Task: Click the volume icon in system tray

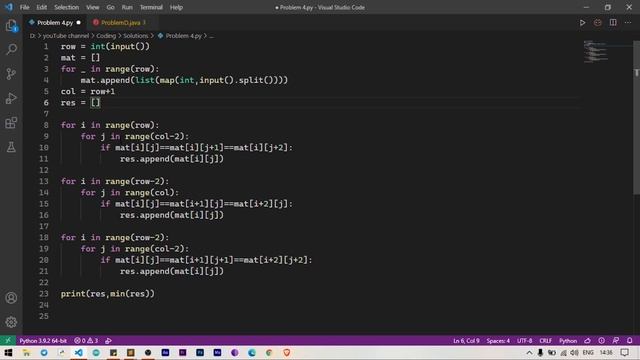Action: [x=574, y=353]
